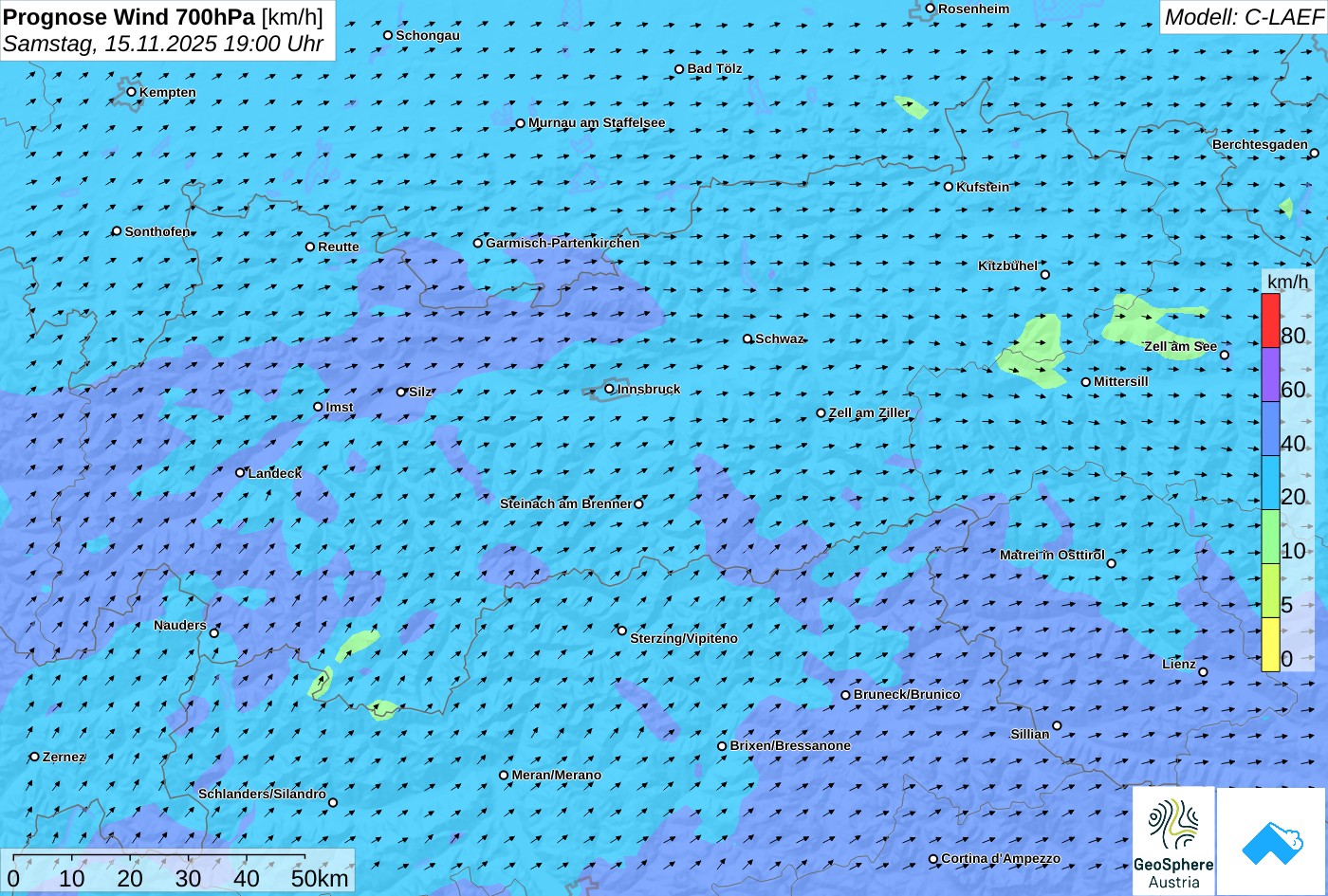
Task: Click the Bad Tölz label
Action: point(714,68)
